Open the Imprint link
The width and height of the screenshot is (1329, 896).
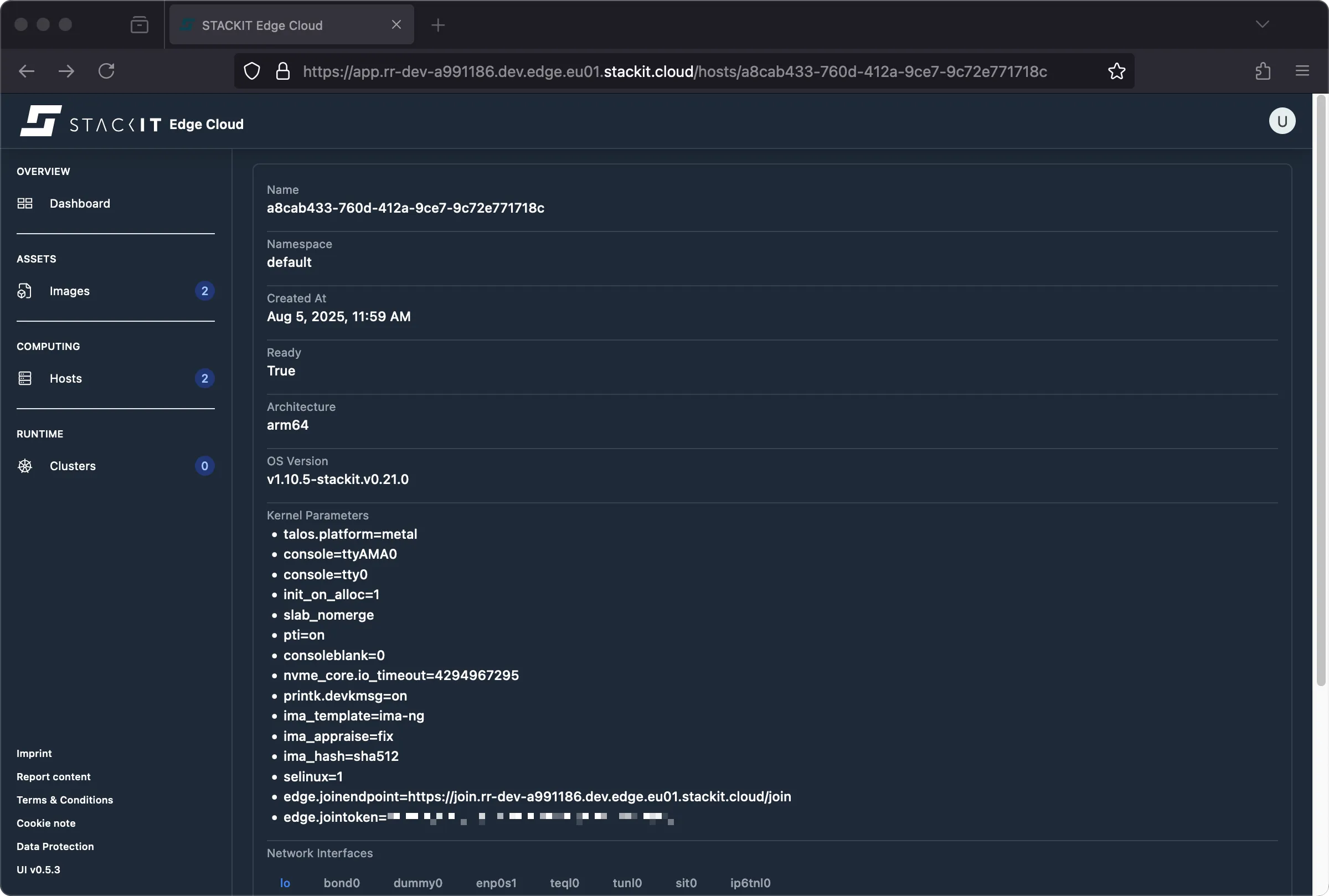pyautogui.click(x=34, y=753)
